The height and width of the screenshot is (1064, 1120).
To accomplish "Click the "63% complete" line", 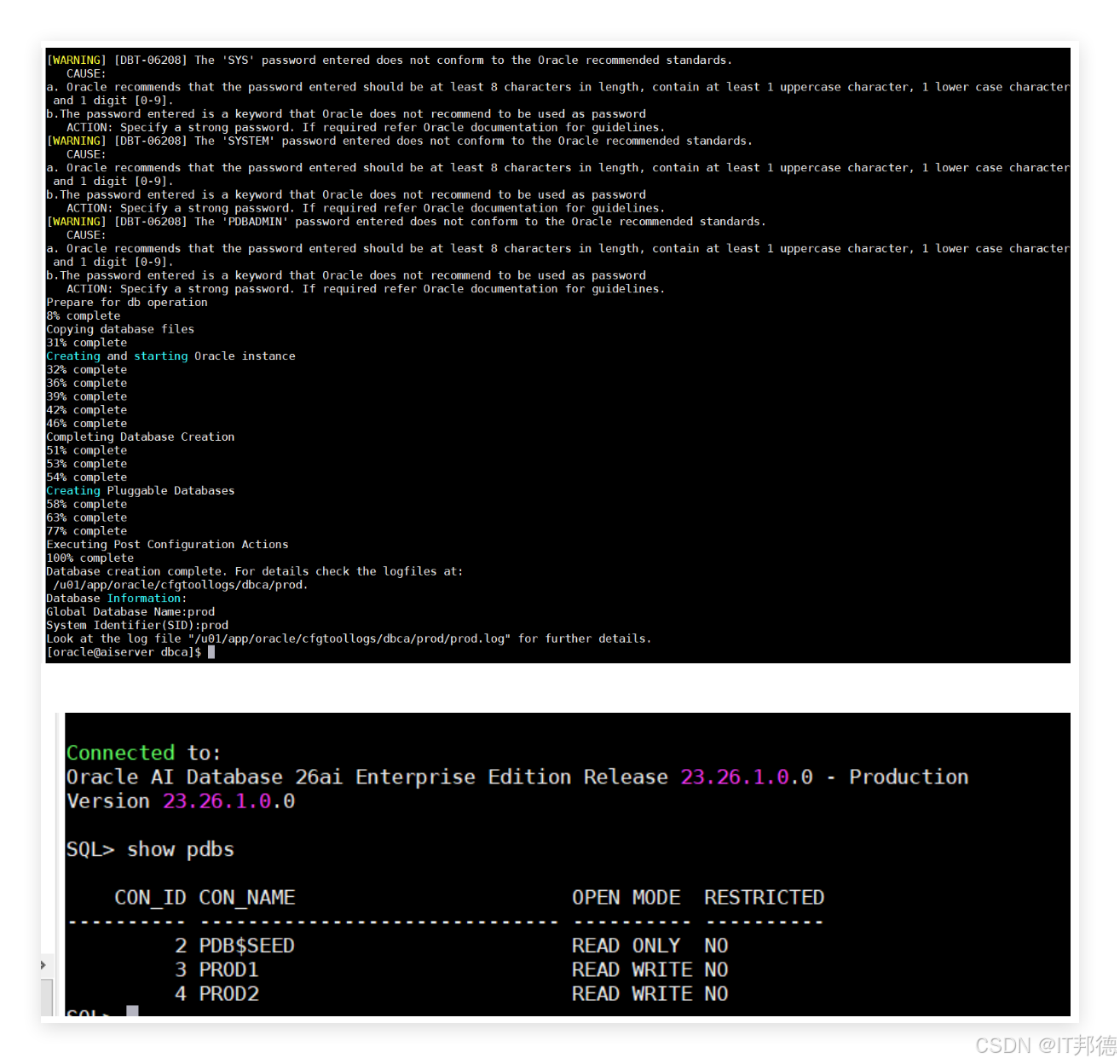I will pos(87,518).
